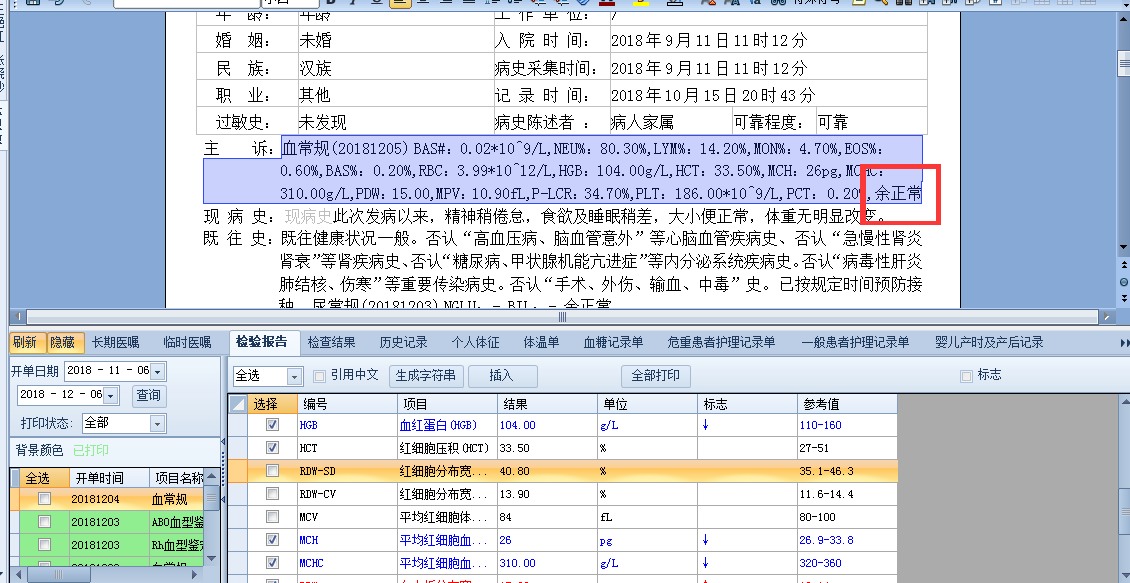This screenshot has height=583, width=1130.
Task: Open the 历史记录 tab
Action: pyautogui.click(x=404, y=342)
